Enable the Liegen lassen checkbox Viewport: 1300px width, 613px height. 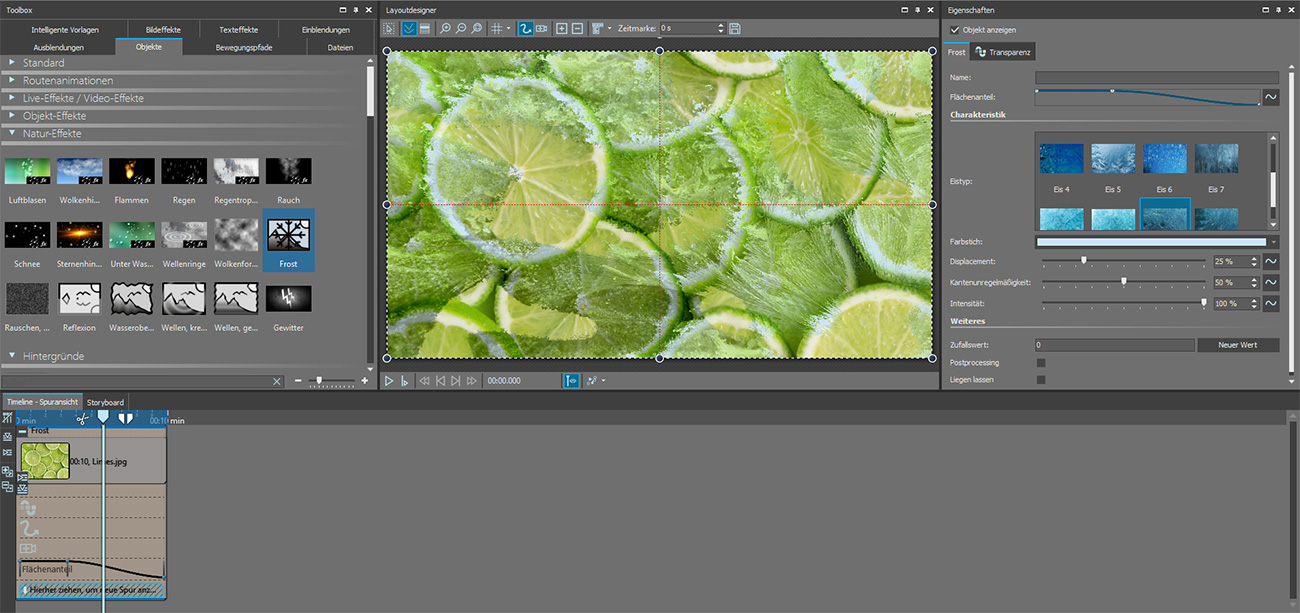[1041, 380]
